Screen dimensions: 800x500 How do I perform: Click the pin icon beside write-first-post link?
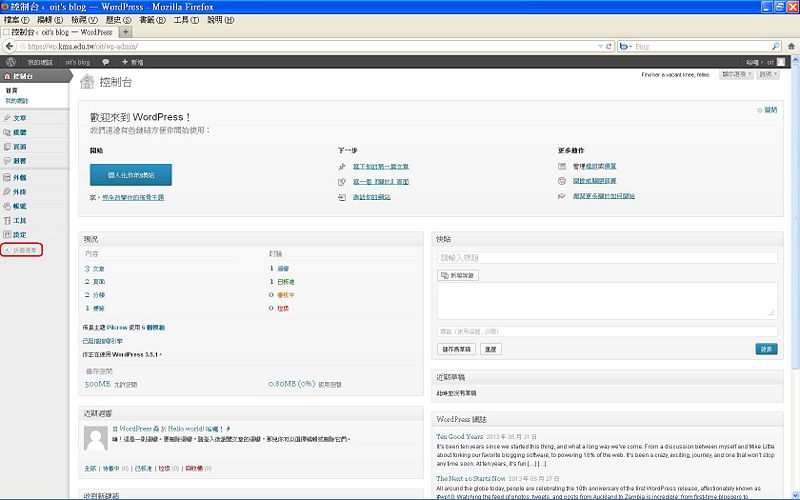[x=342, y=166]
